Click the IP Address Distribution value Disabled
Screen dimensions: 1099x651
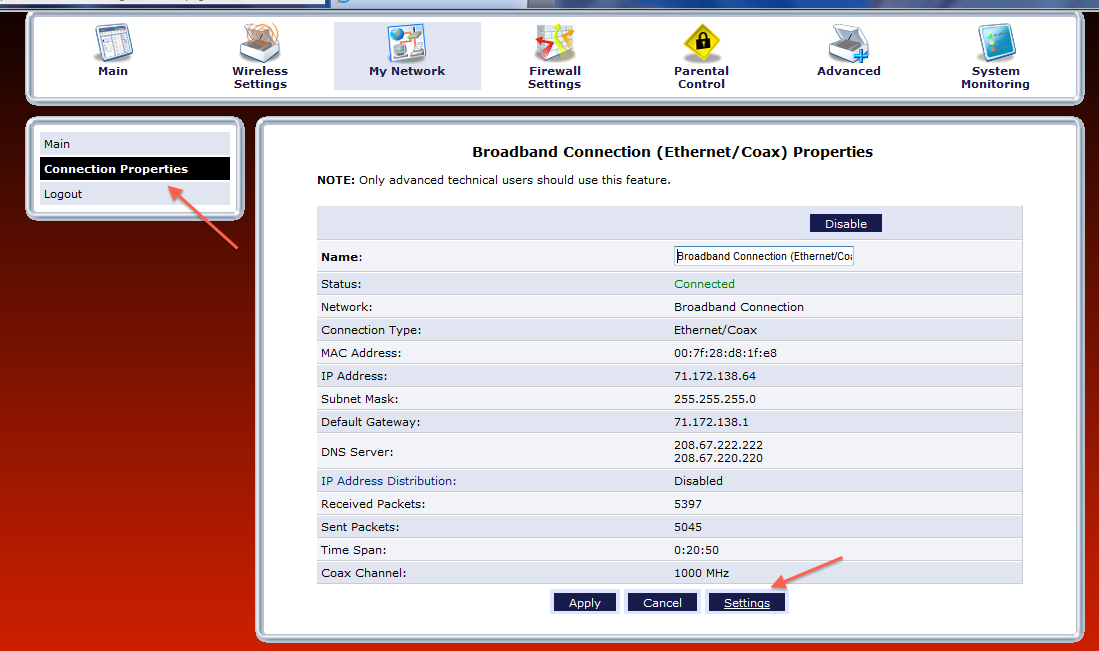(698, 481)
